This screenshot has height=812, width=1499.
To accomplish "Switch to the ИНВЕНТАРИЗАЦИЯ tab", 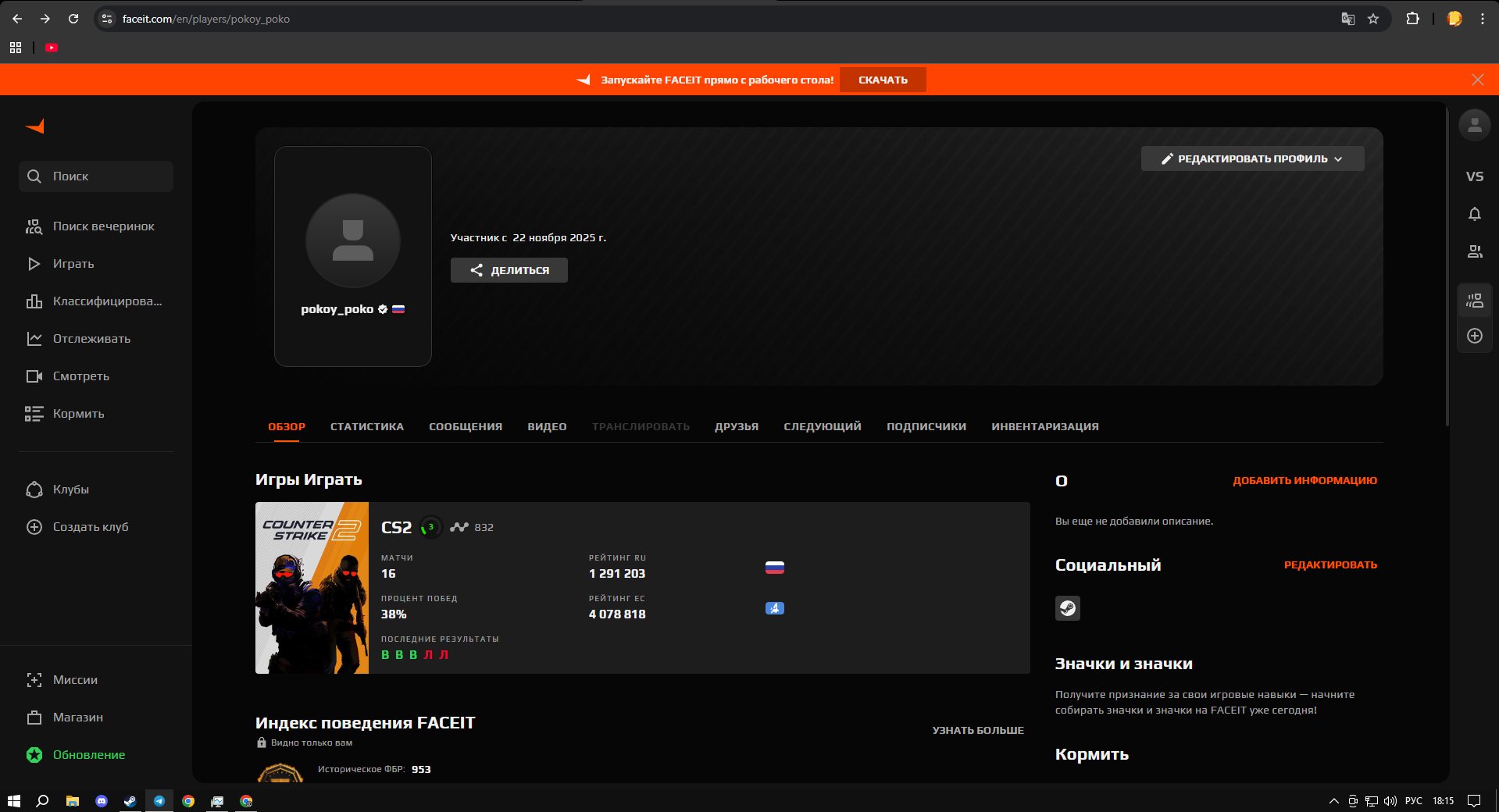I will [x=1044, y=426].
